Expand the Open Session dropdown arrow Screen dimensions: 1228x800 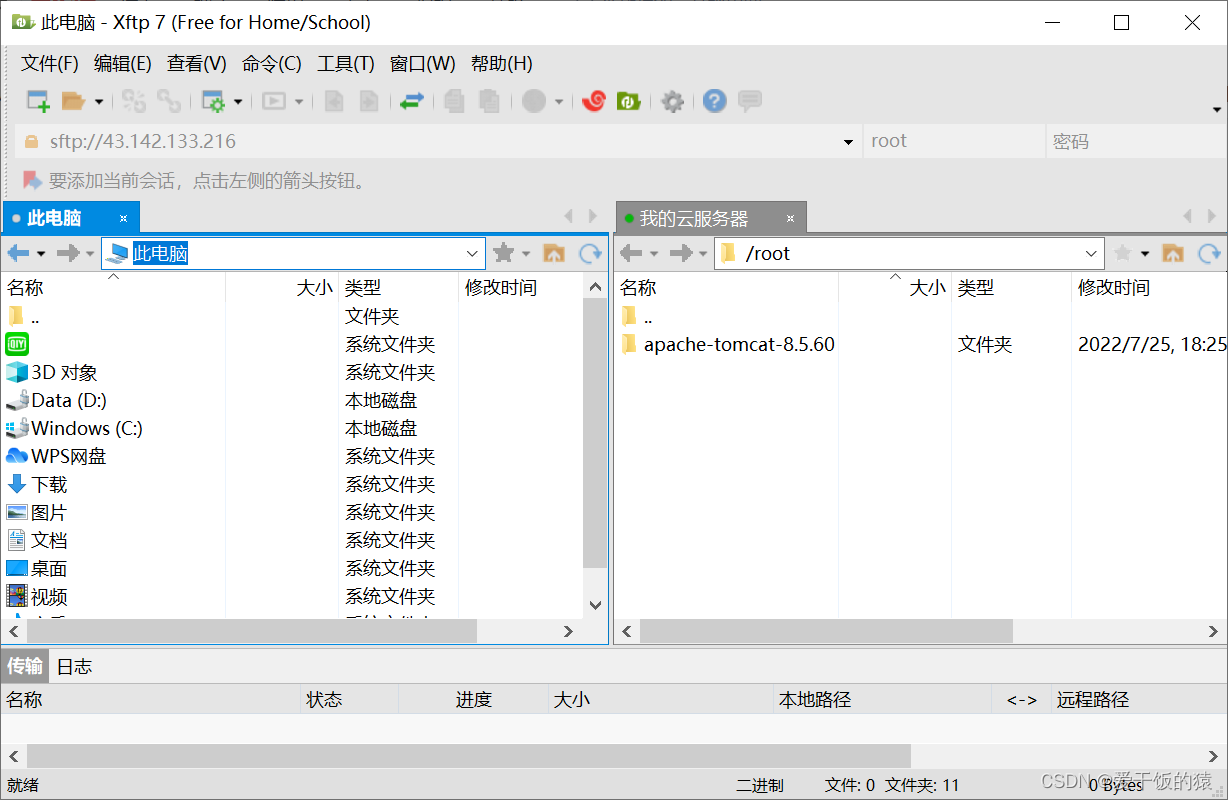coord(98,101)
